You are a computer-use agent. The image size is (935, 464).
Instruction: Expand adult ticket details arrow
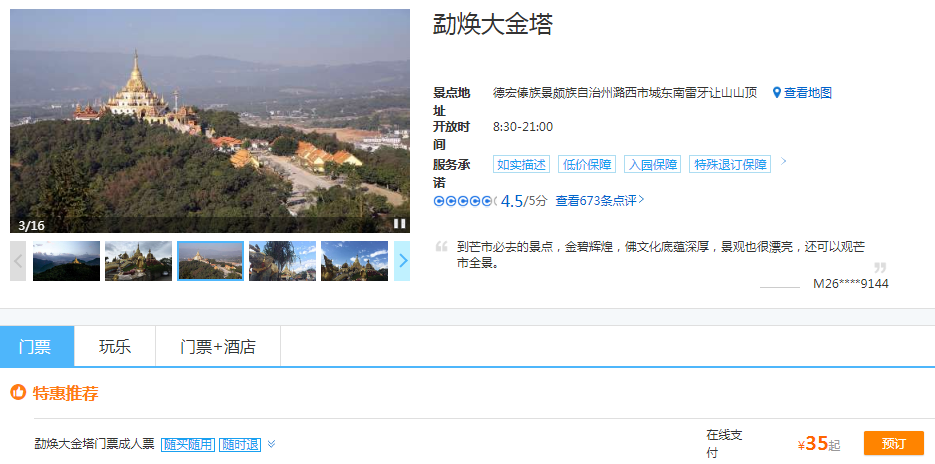point(271,444)
